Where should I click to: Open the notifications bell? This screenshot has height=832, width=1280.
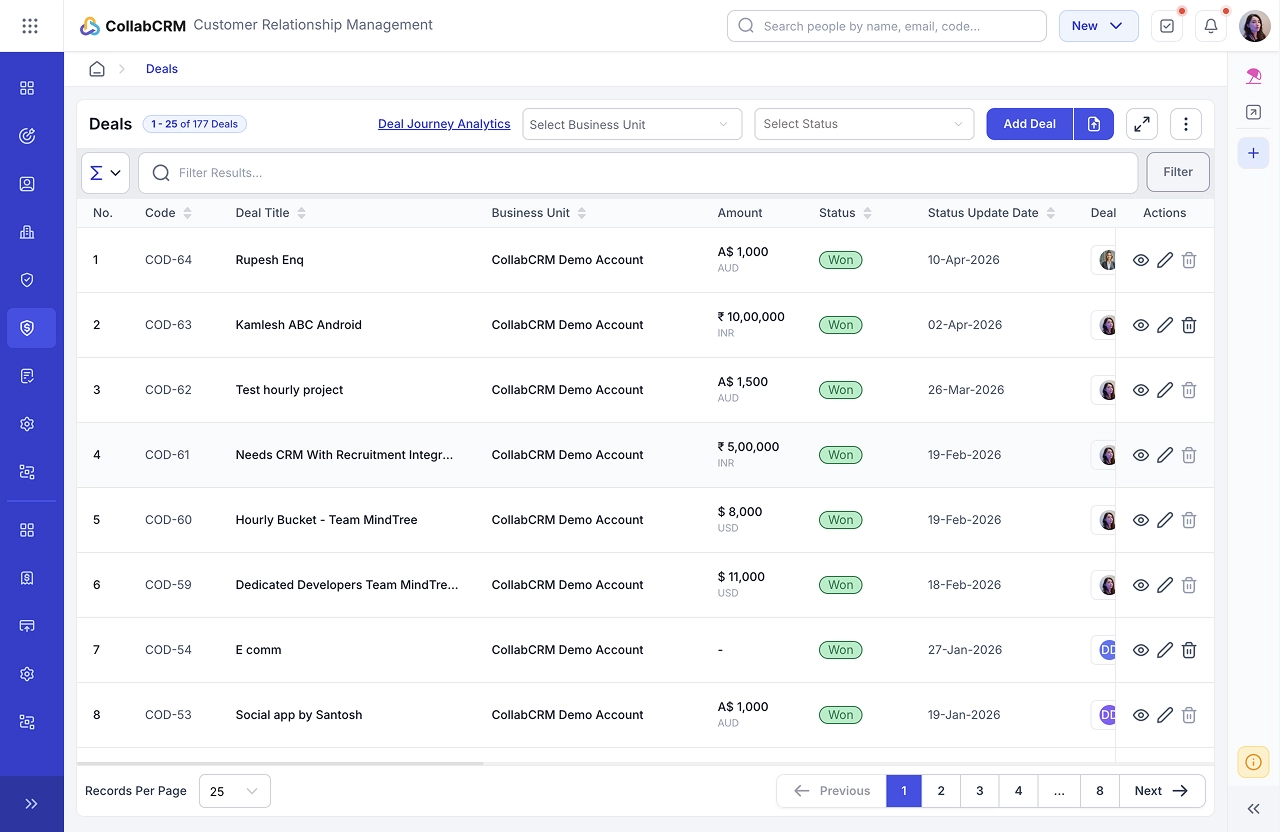click(x=1211, y=26)
